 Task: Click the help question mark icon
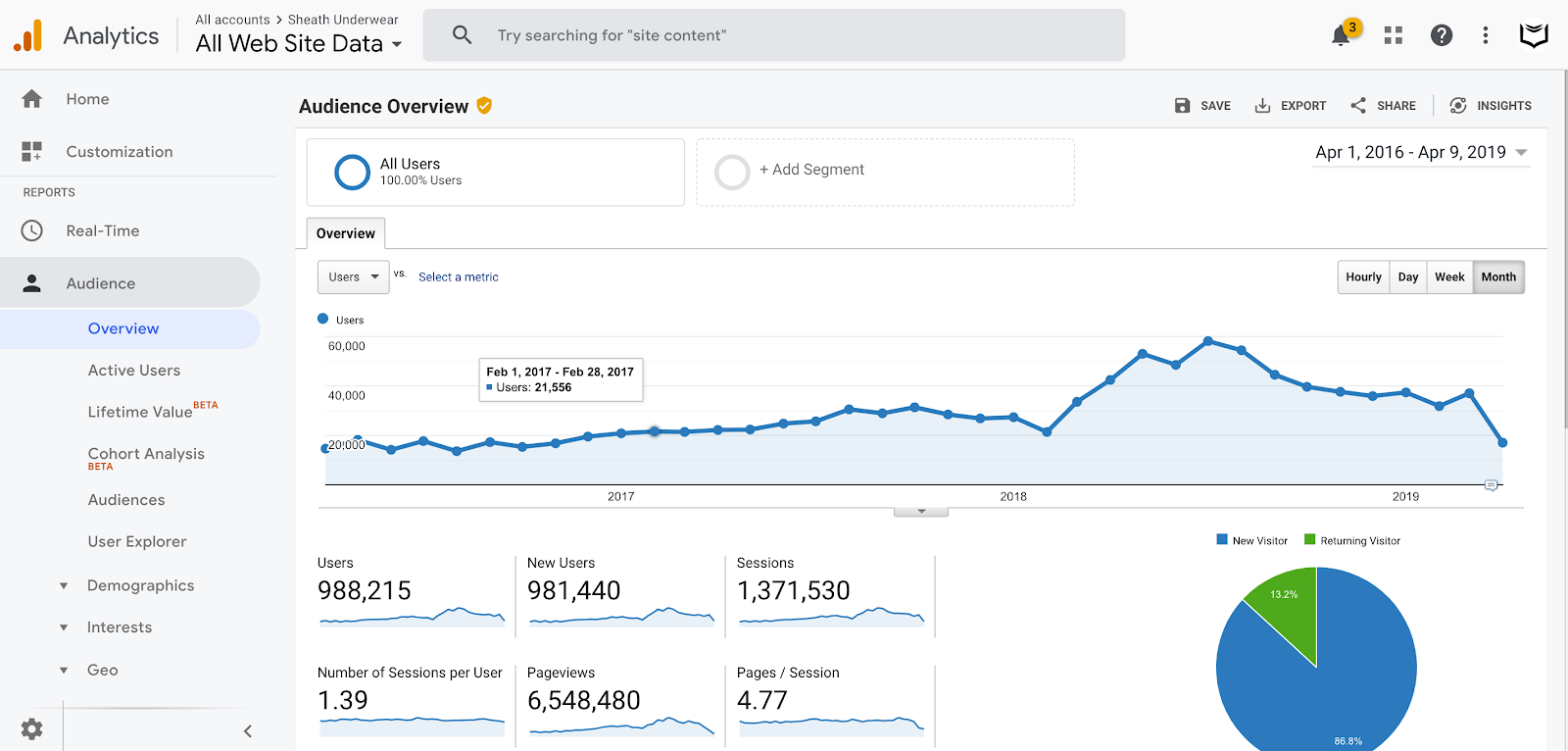coord(1441,35)
